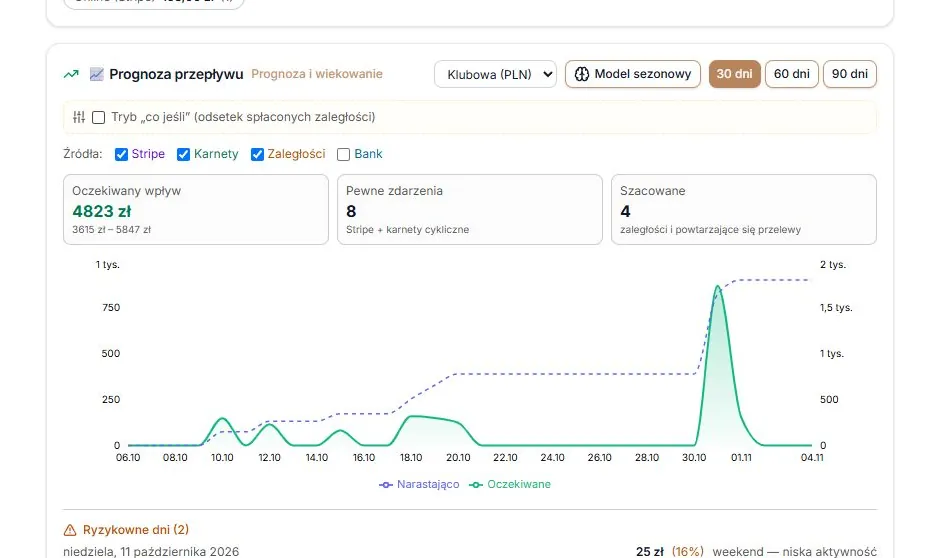Viewport: 930px width, 558px height.
Task: Click the green trending-up arrow icon
Action: tap(71, 74)
